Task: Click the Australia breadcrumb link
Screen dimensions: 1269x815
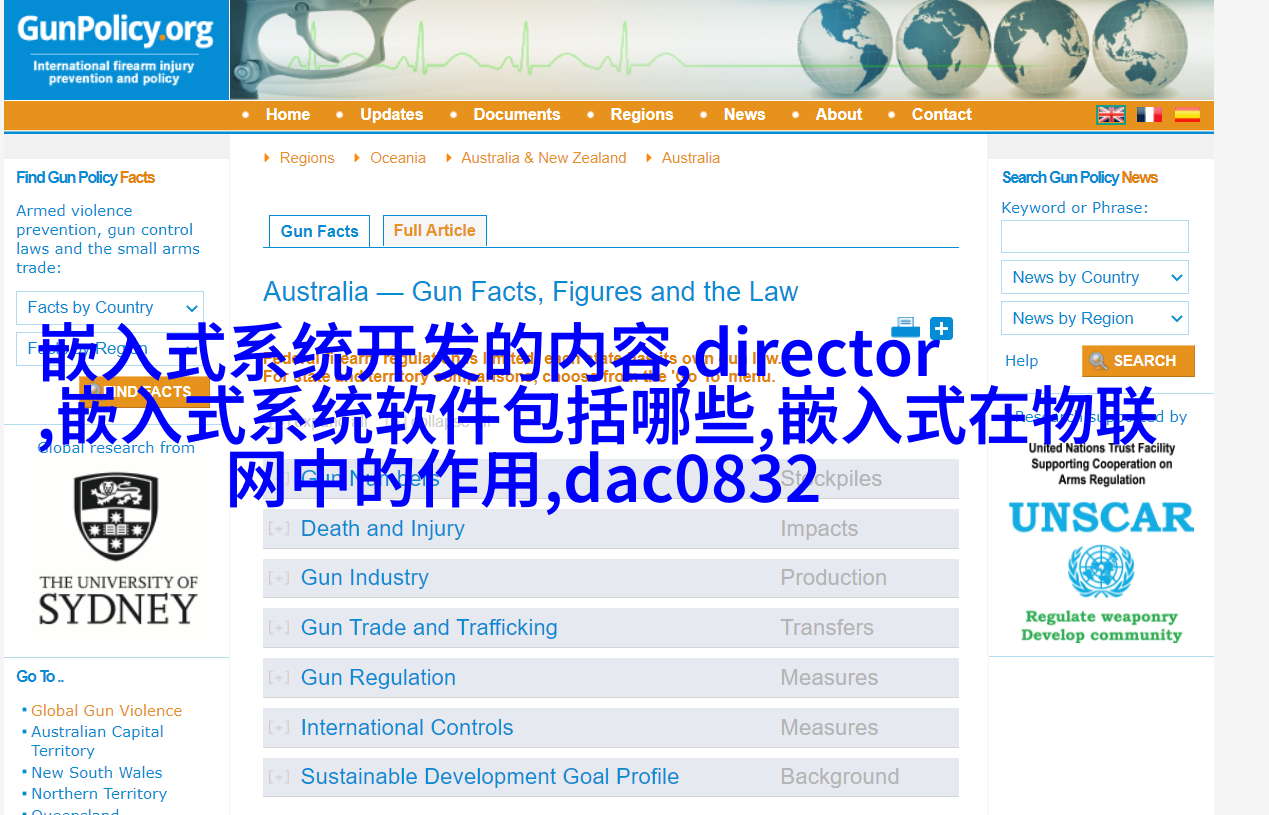Action: [691, 158]
